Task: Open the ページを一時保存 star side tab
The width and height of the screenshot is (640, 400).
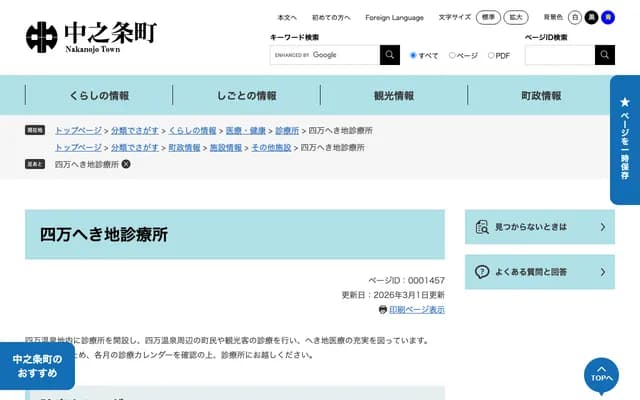Action: pos(624,140)
